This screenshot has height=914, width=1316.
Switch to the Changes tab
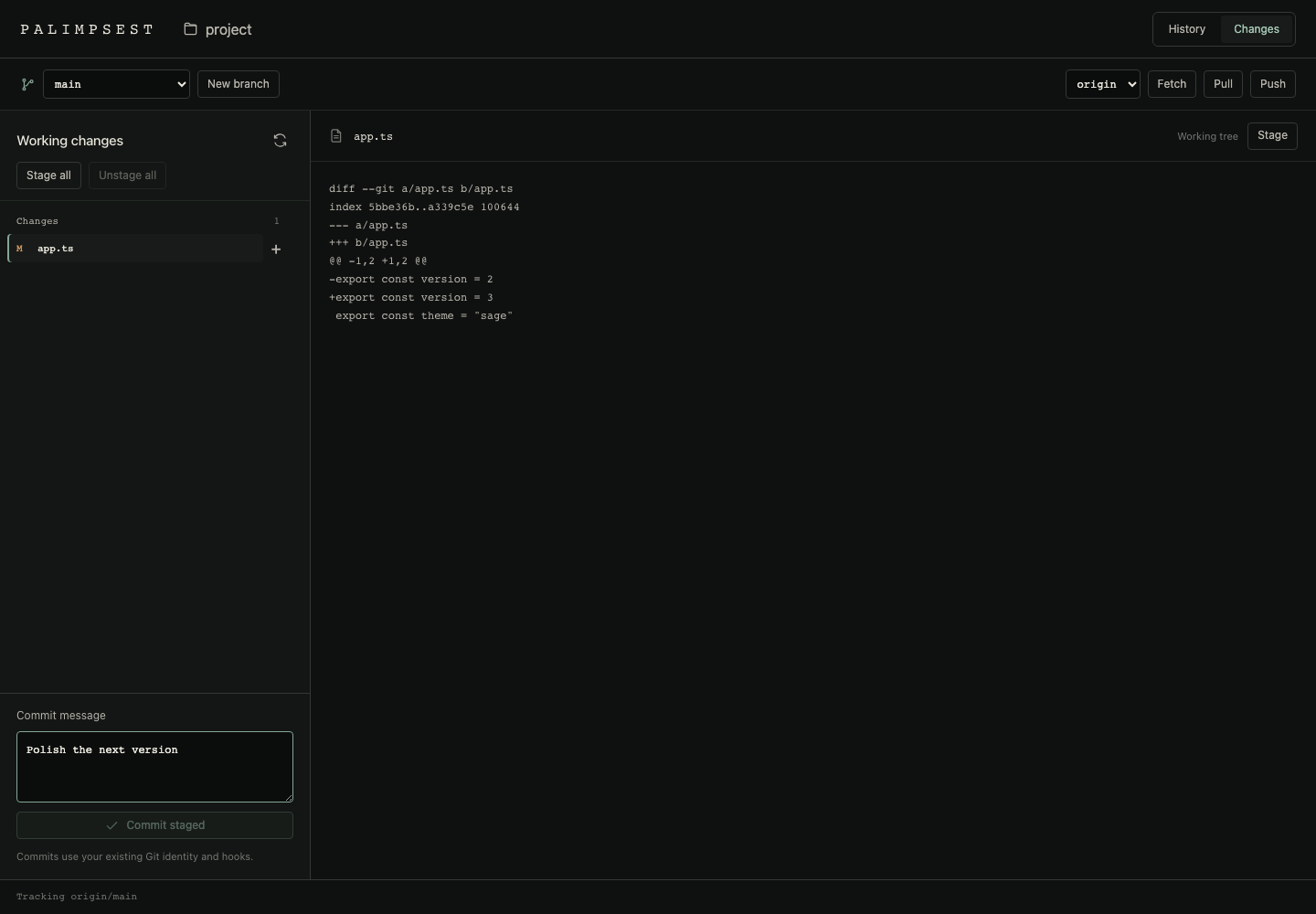[x=1256, y=29]
